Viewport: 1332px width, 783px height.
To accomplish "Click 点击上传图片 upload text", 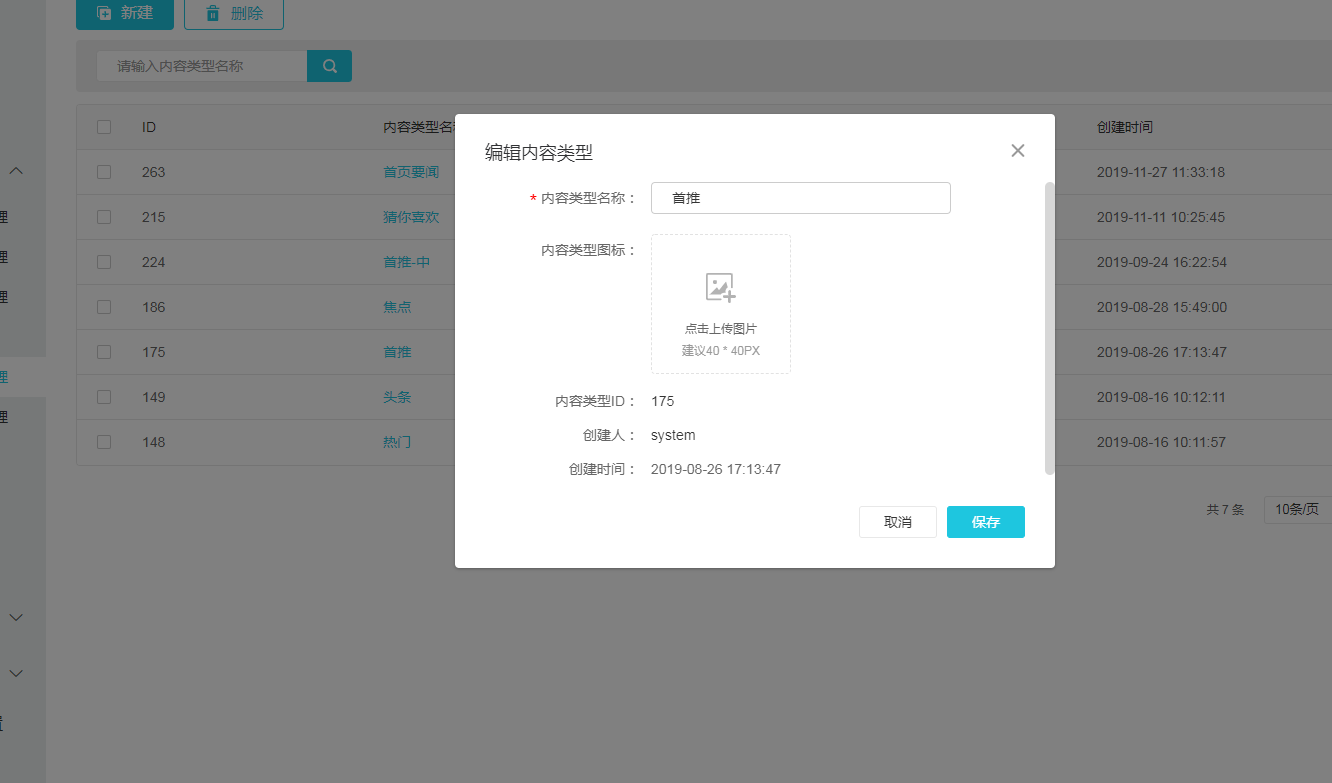I will (720, 329).
